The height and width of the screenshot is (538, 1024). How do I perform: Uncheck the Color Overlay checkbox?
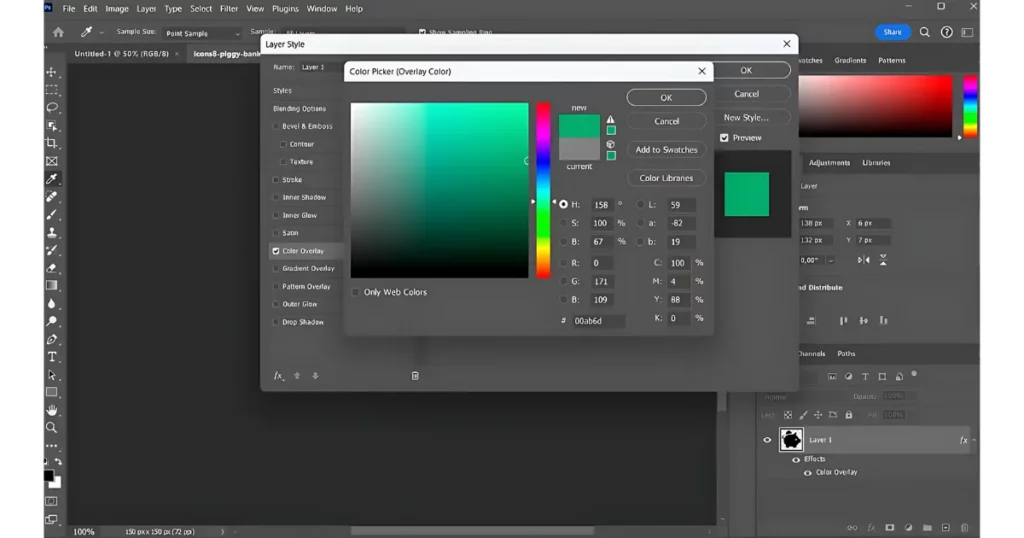[276, 251]
